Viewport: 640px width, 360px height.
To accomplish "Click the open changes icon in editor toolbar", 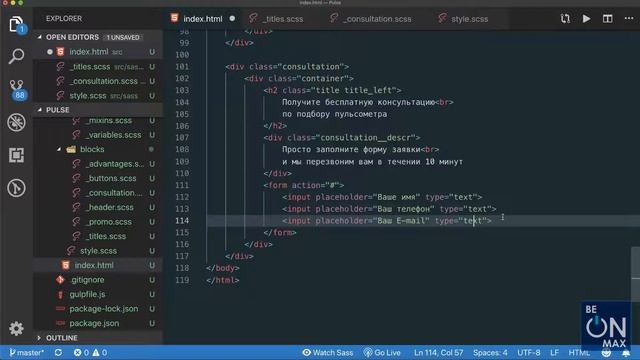I will click(x=565, y=19).
